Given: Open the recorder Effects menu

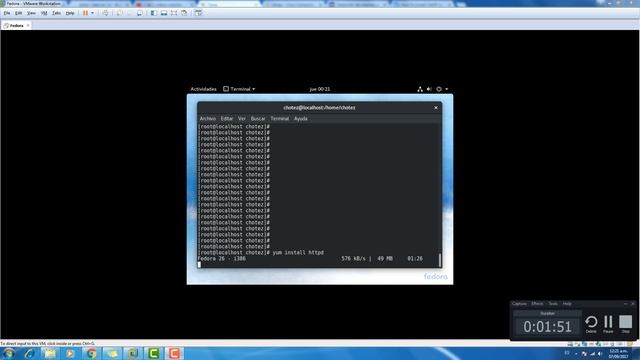Looking at the screenshot, I should point(537,304).
